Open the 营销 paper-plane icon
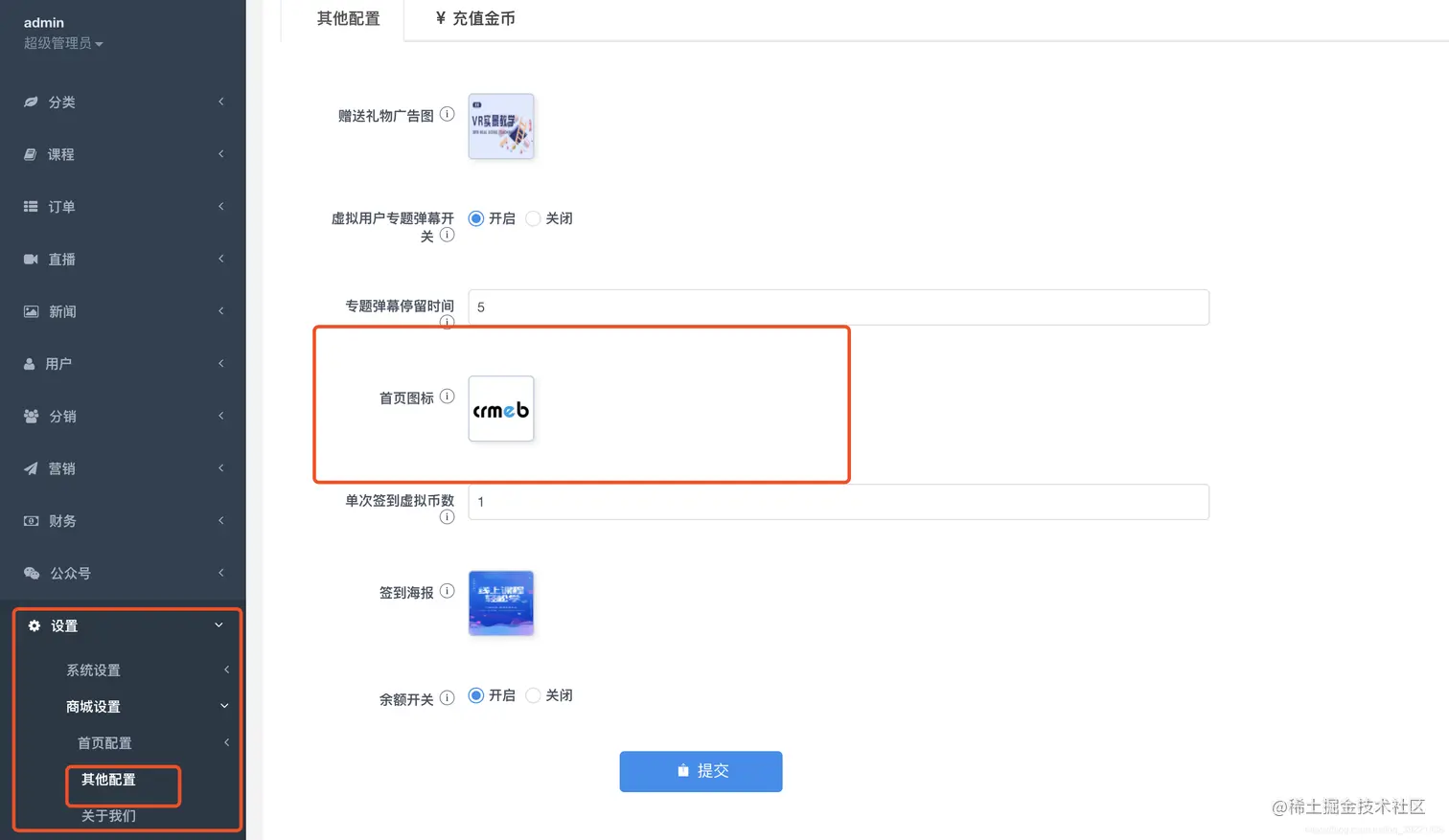This screenshot has height=840, width=1449. pos(30,467)
